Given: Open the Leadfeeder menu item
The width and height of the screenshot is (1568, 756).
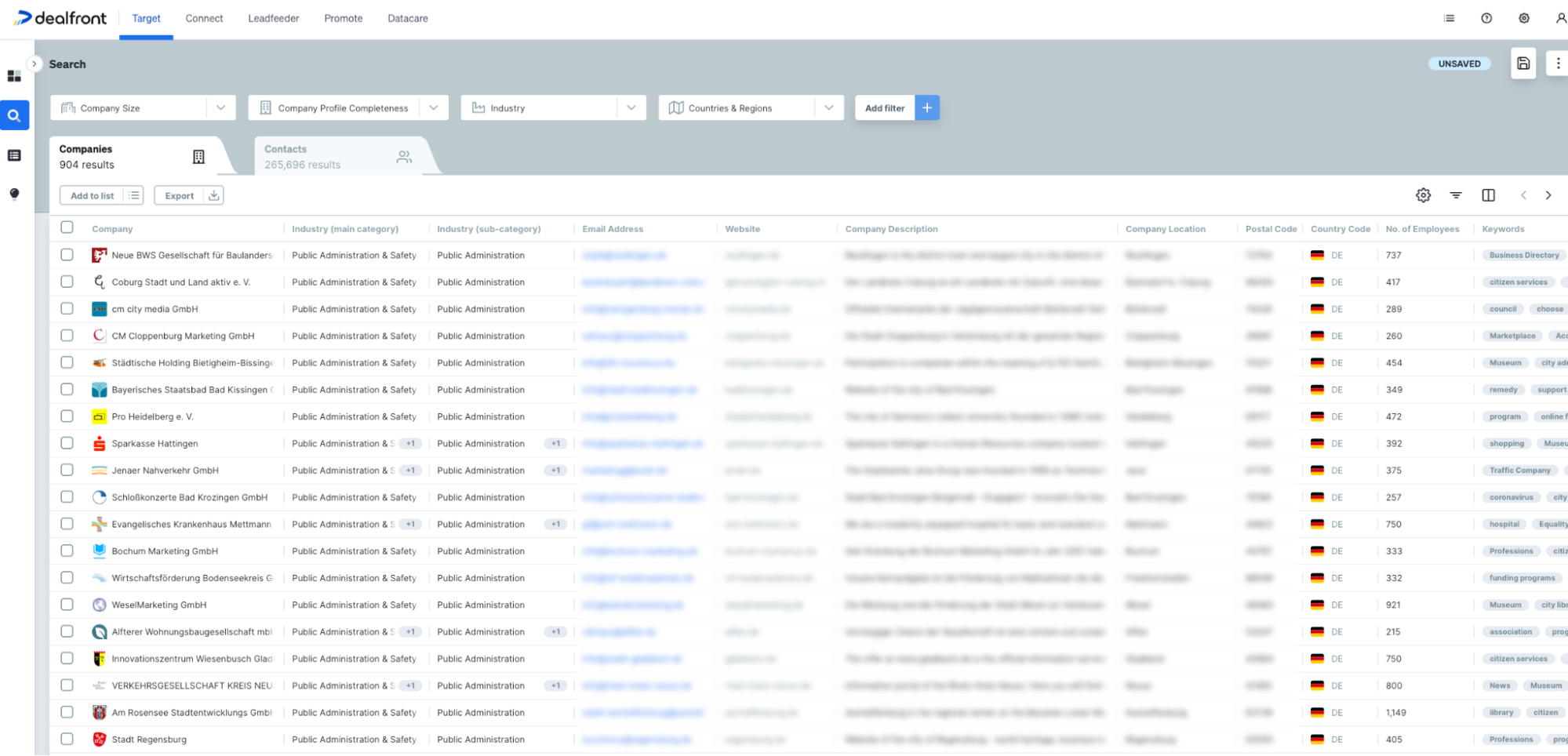Looking at the screenshot, I should click(273, 18).
